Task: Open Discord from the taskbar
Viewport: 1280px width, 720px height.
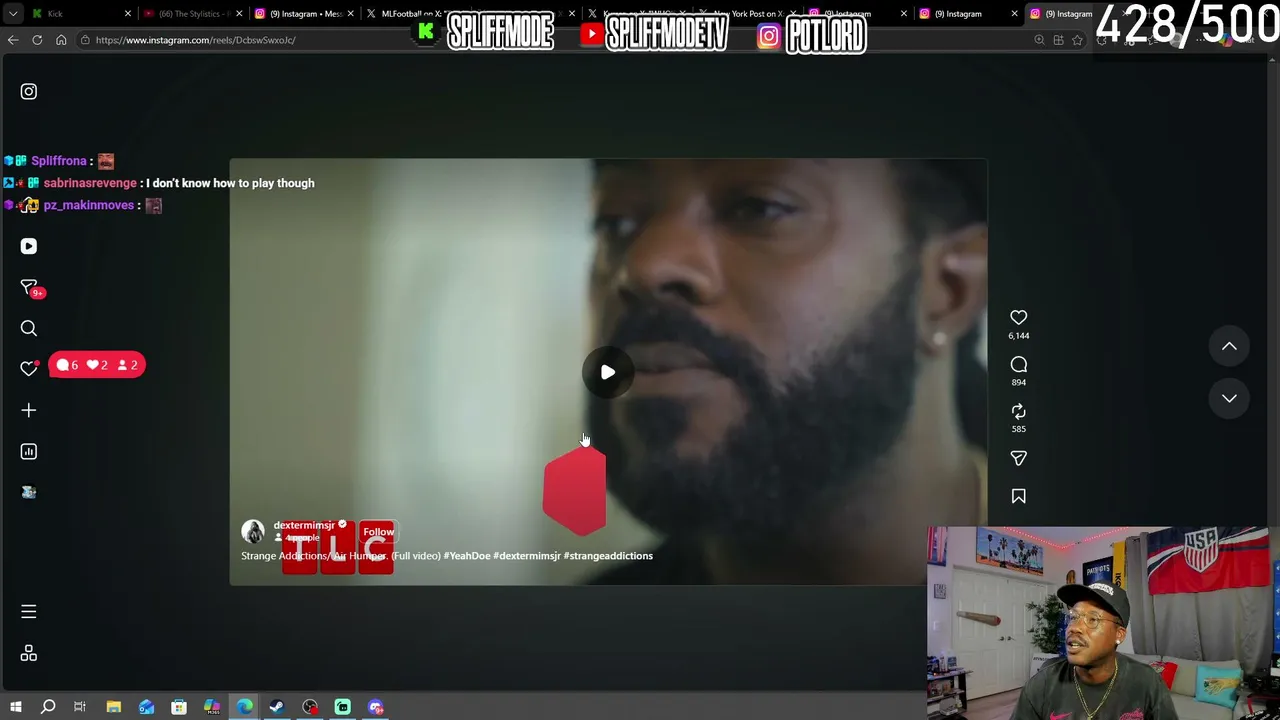Action: pyautogui.click(x=376, y=707)
